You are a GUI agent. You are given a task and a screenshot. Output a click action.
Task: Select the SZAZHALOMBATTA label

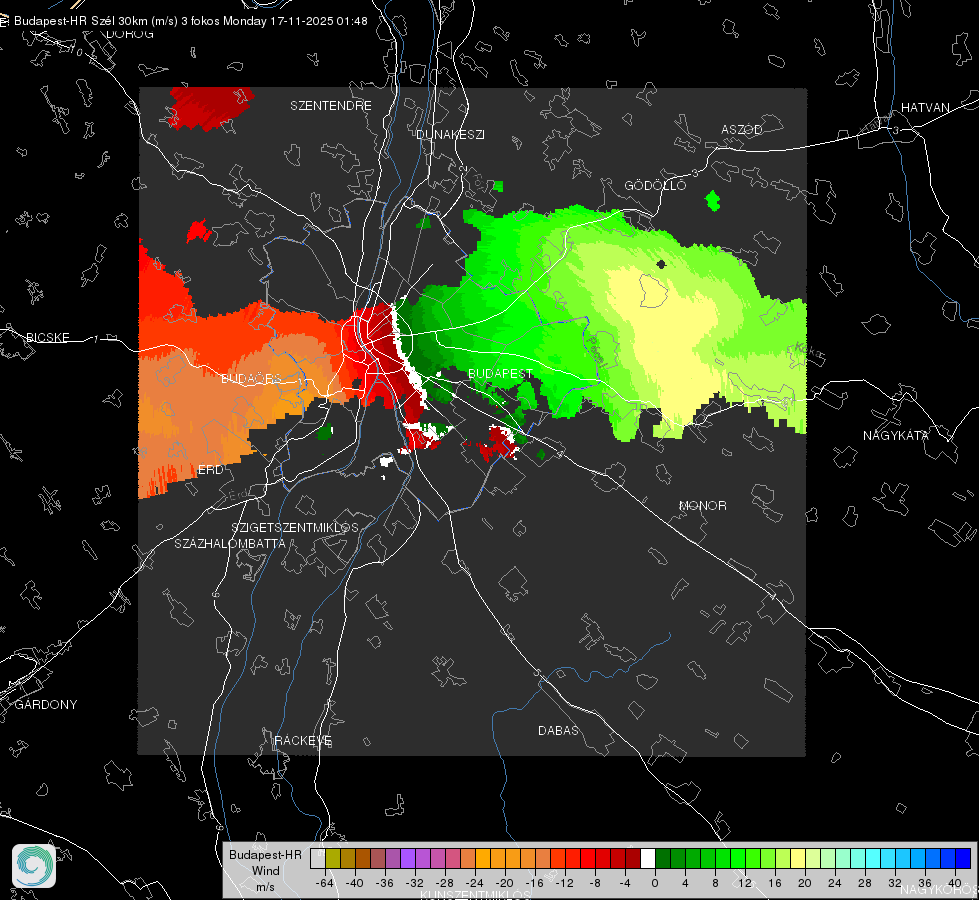230,543
